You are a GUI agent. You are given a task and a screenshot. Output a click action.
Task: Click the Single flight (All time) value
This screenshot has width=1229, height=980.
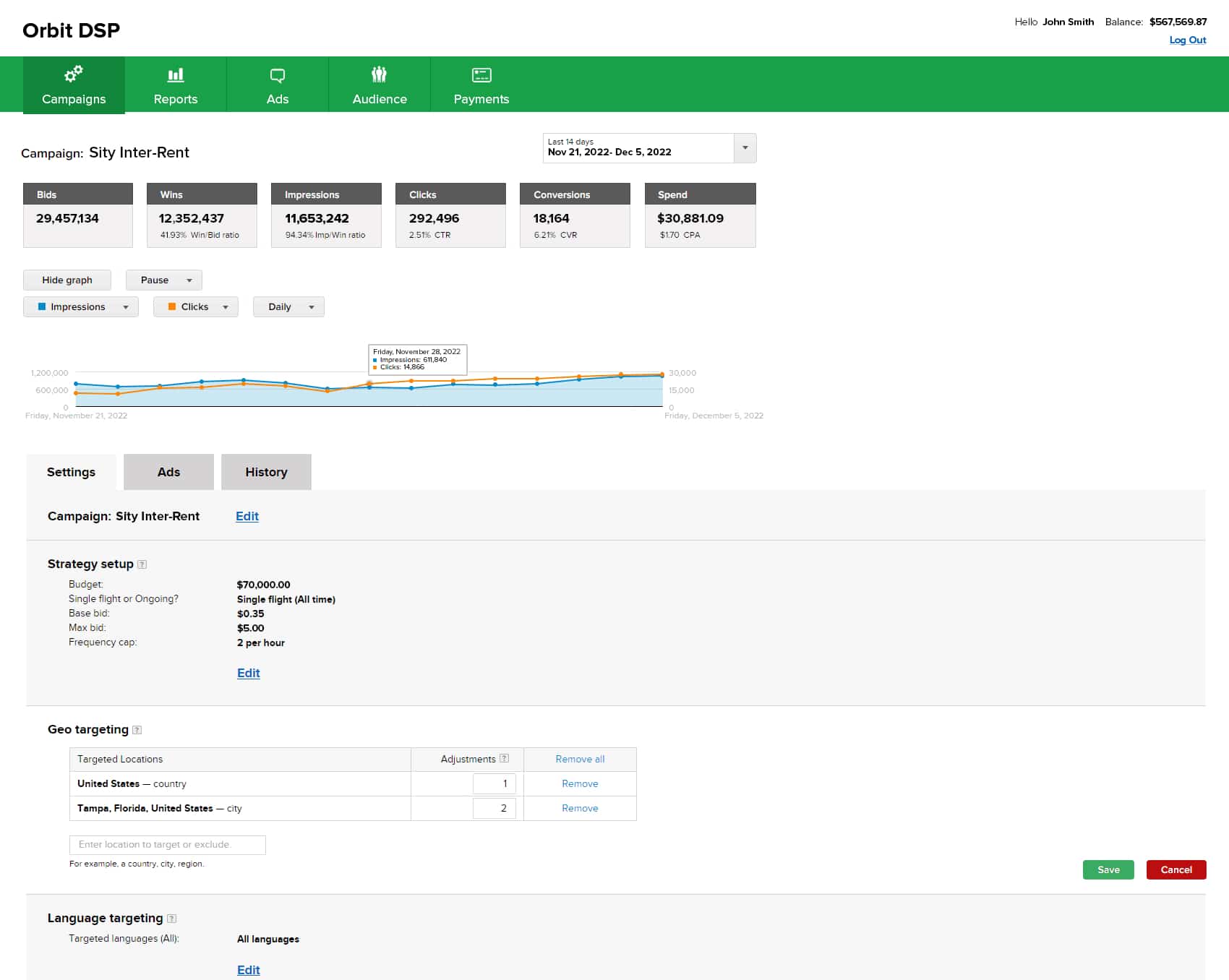click(x=286, y=599)
